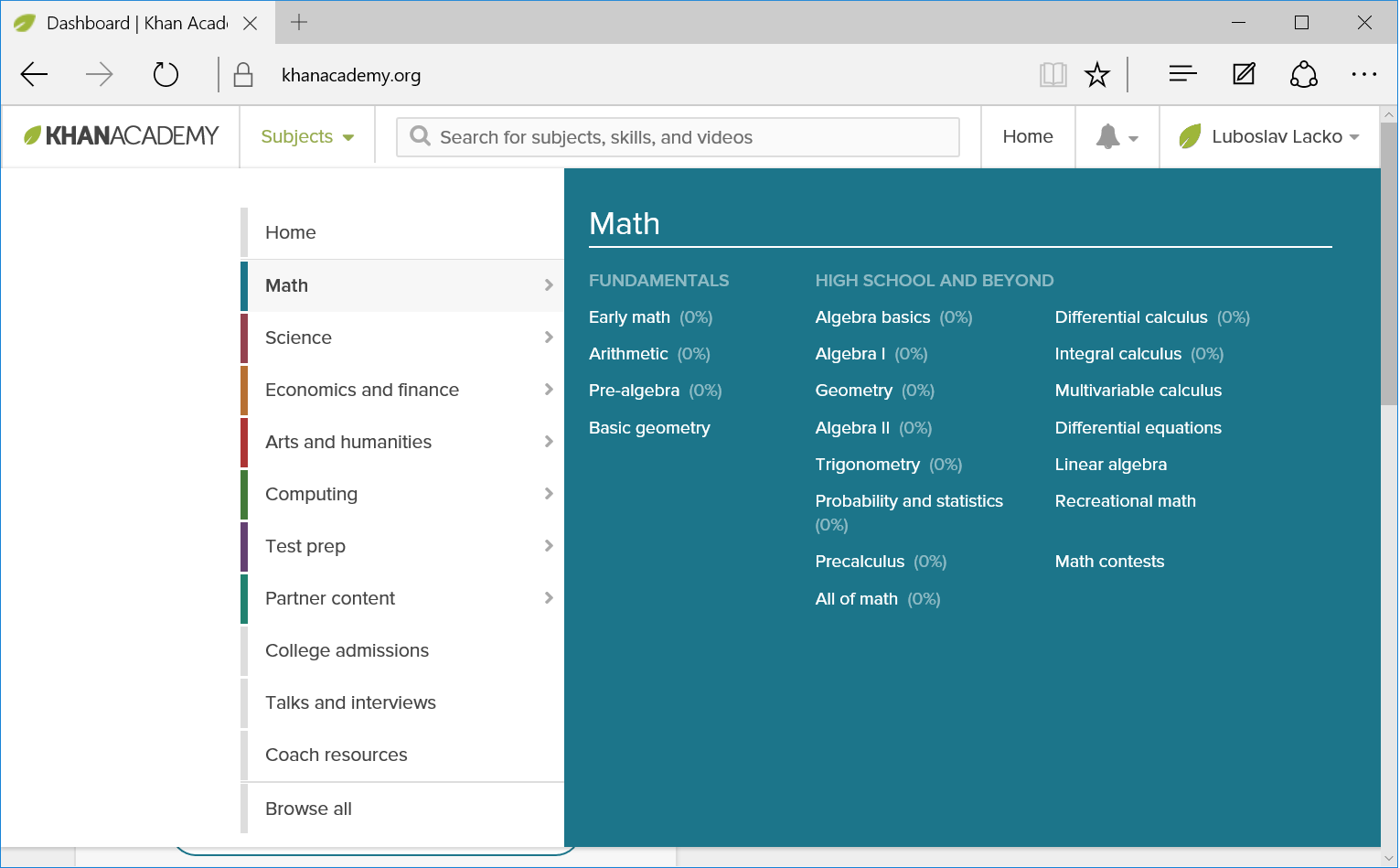This screenshot has width=1400, height=868.
Task: Open Make a Web Note icon
Action: tap(1244, 74)
